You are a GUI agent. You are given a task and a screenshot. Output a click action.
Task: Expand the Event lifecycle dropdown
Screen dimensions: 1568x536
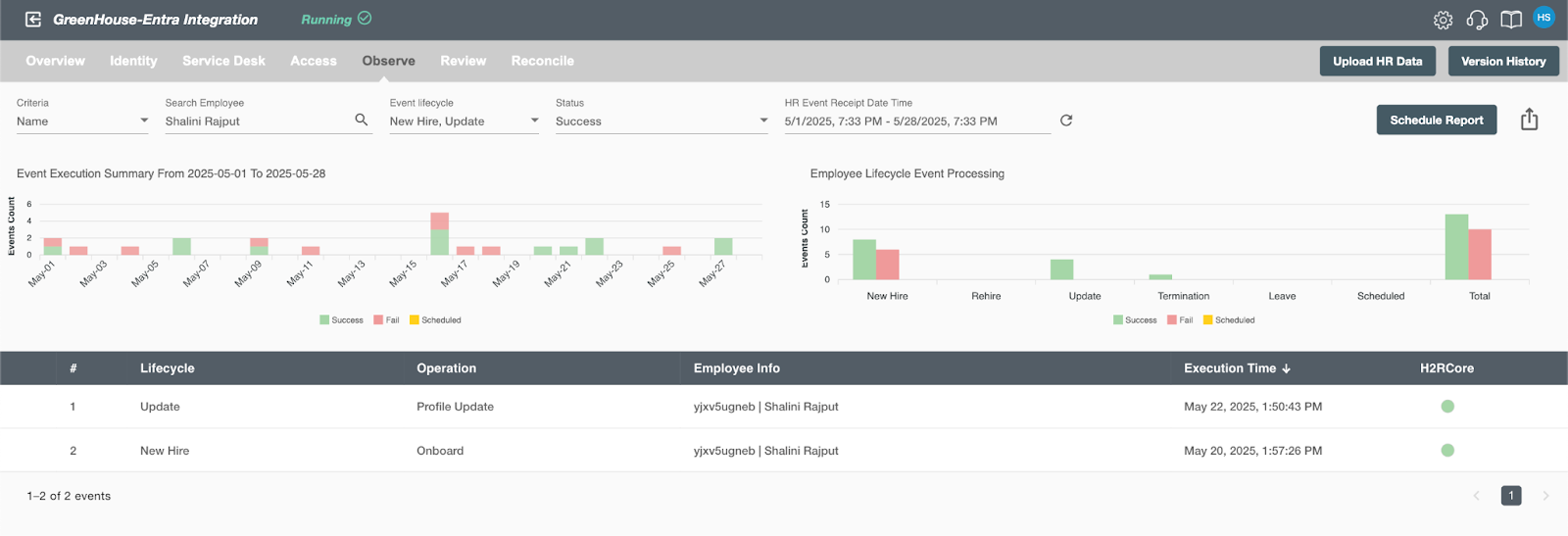coord(465,122)
